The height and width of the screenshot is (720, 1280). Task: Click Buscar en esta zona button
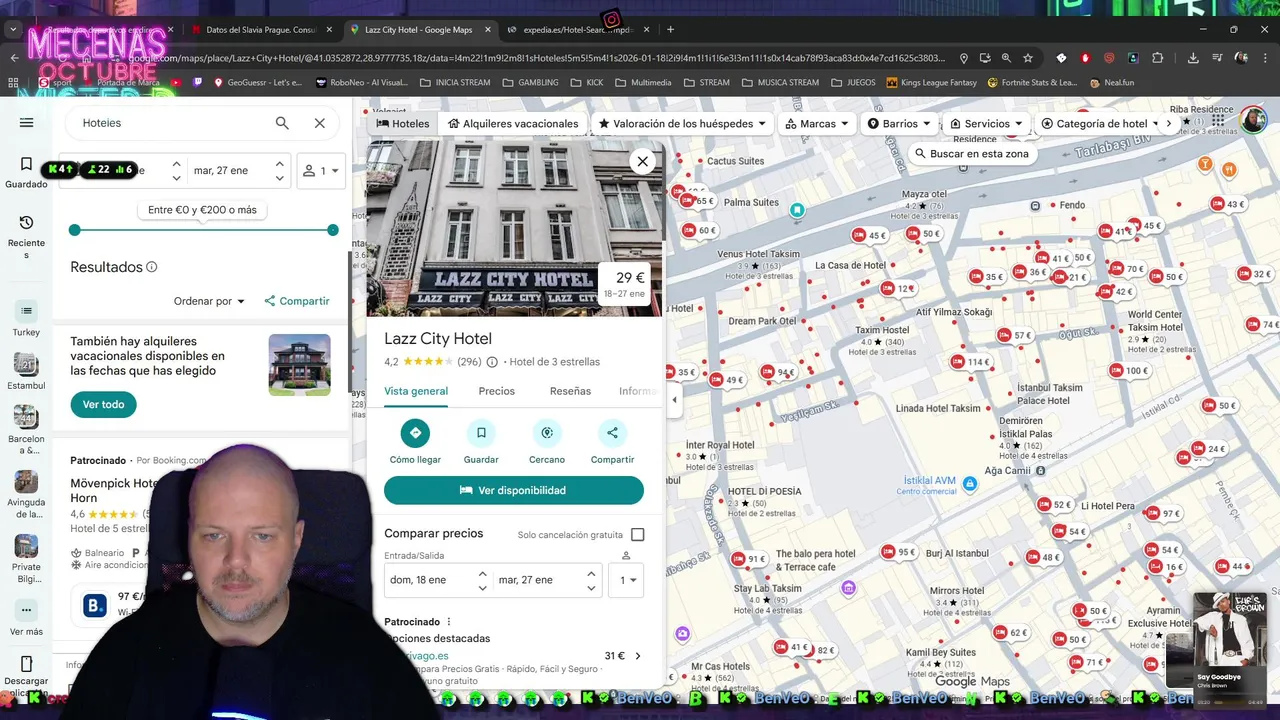(x=971, y=154)
